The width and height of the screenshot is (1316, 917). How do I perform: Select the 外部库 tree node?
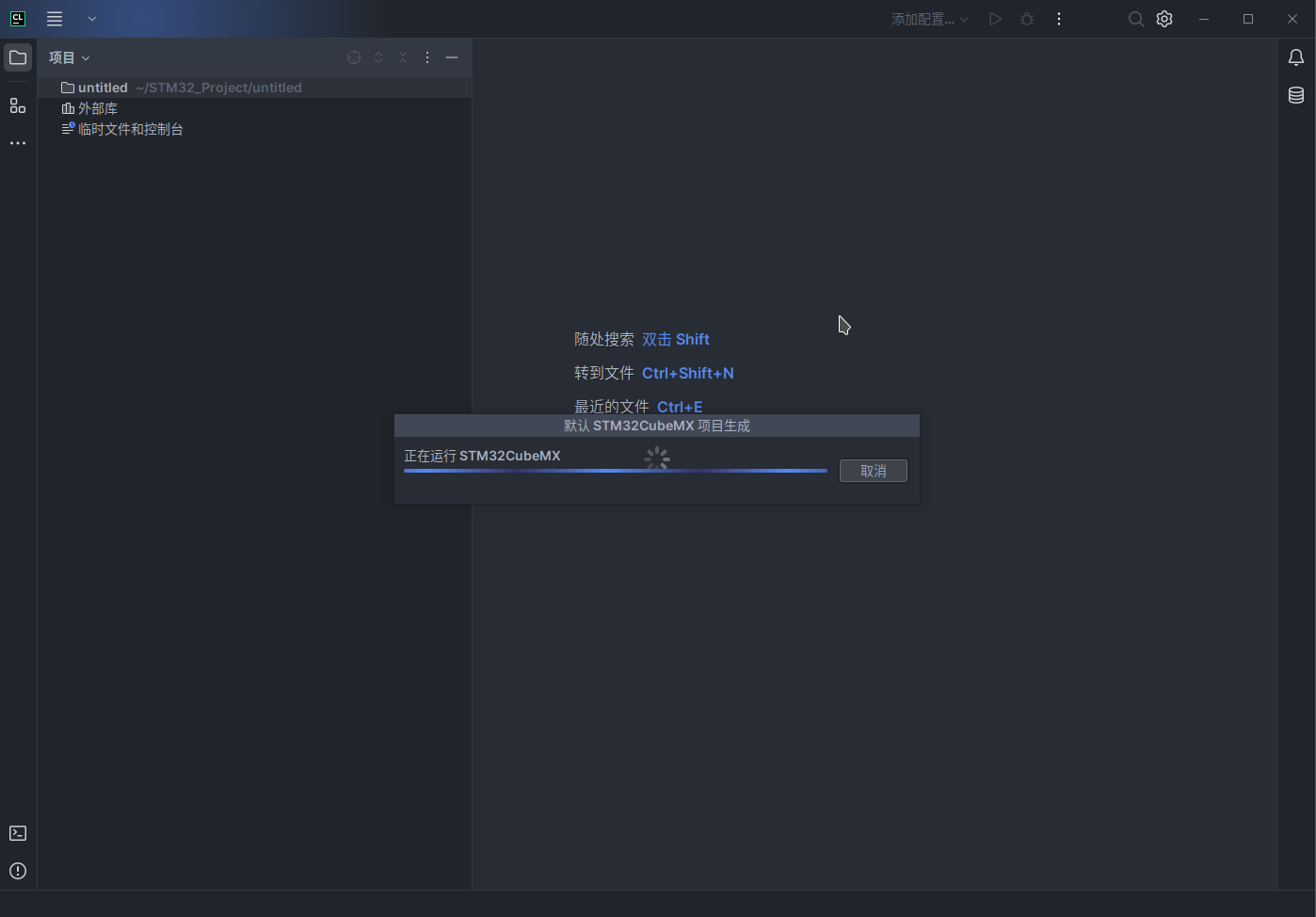tap(254, 108)
